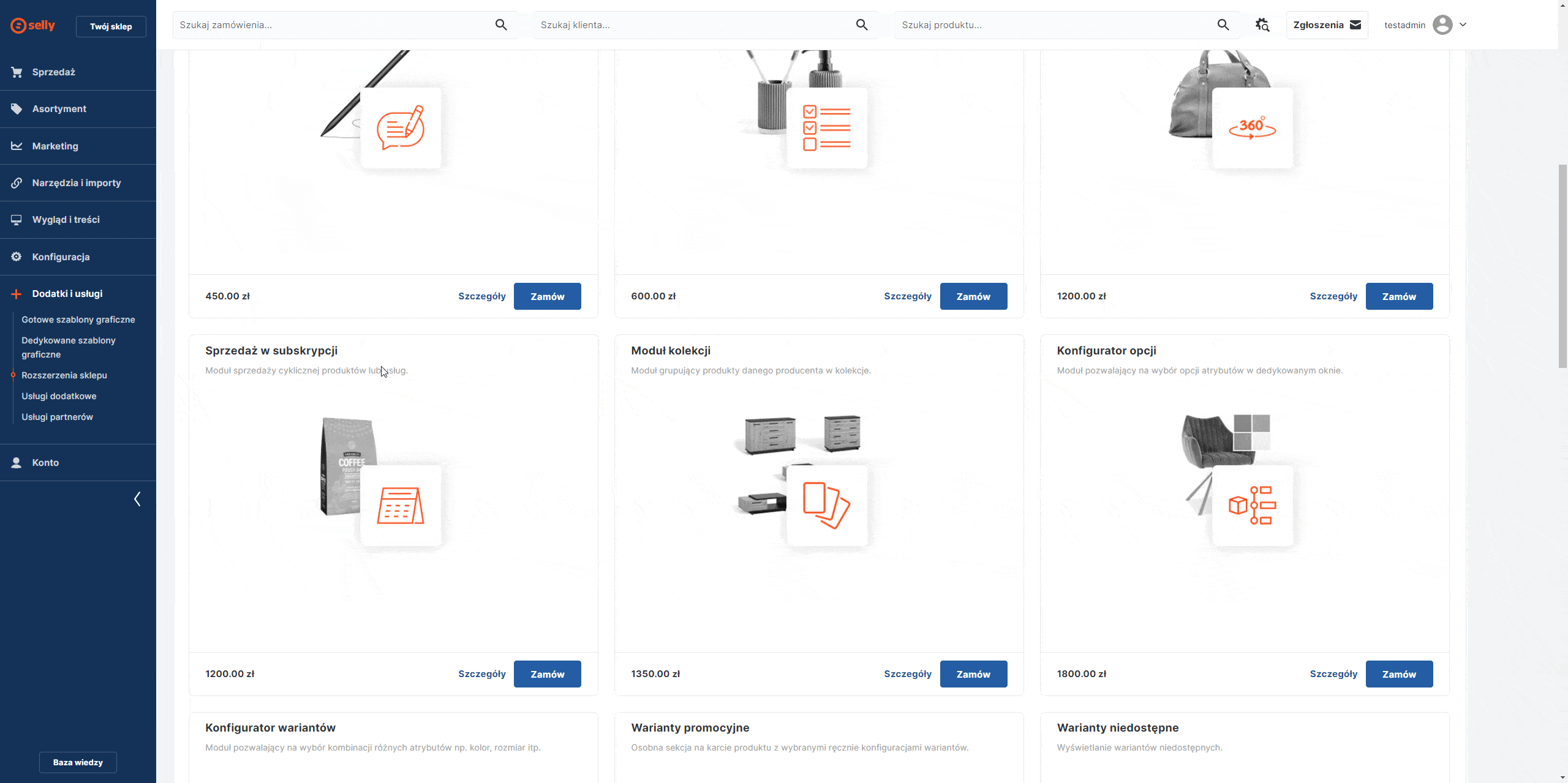
Task: Expand the Sprzedaż sidebar menu
Action: coord(53,72)
